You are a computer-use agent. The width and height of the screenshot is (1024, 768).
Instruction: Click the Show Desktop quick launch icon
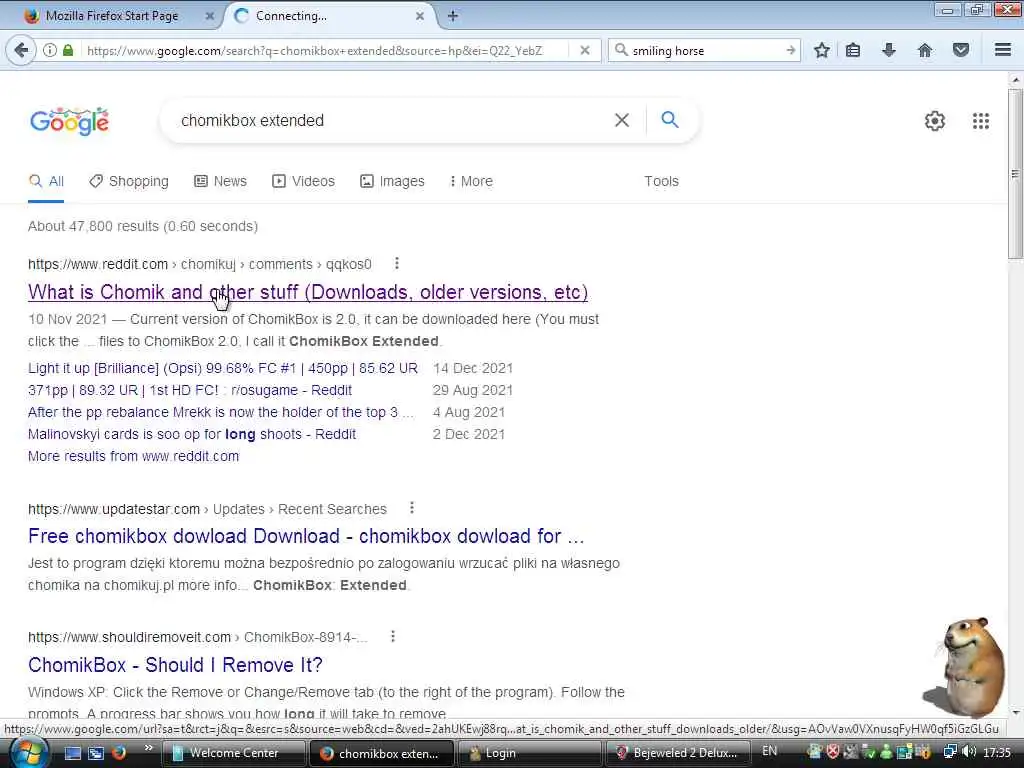click(72, 753)
